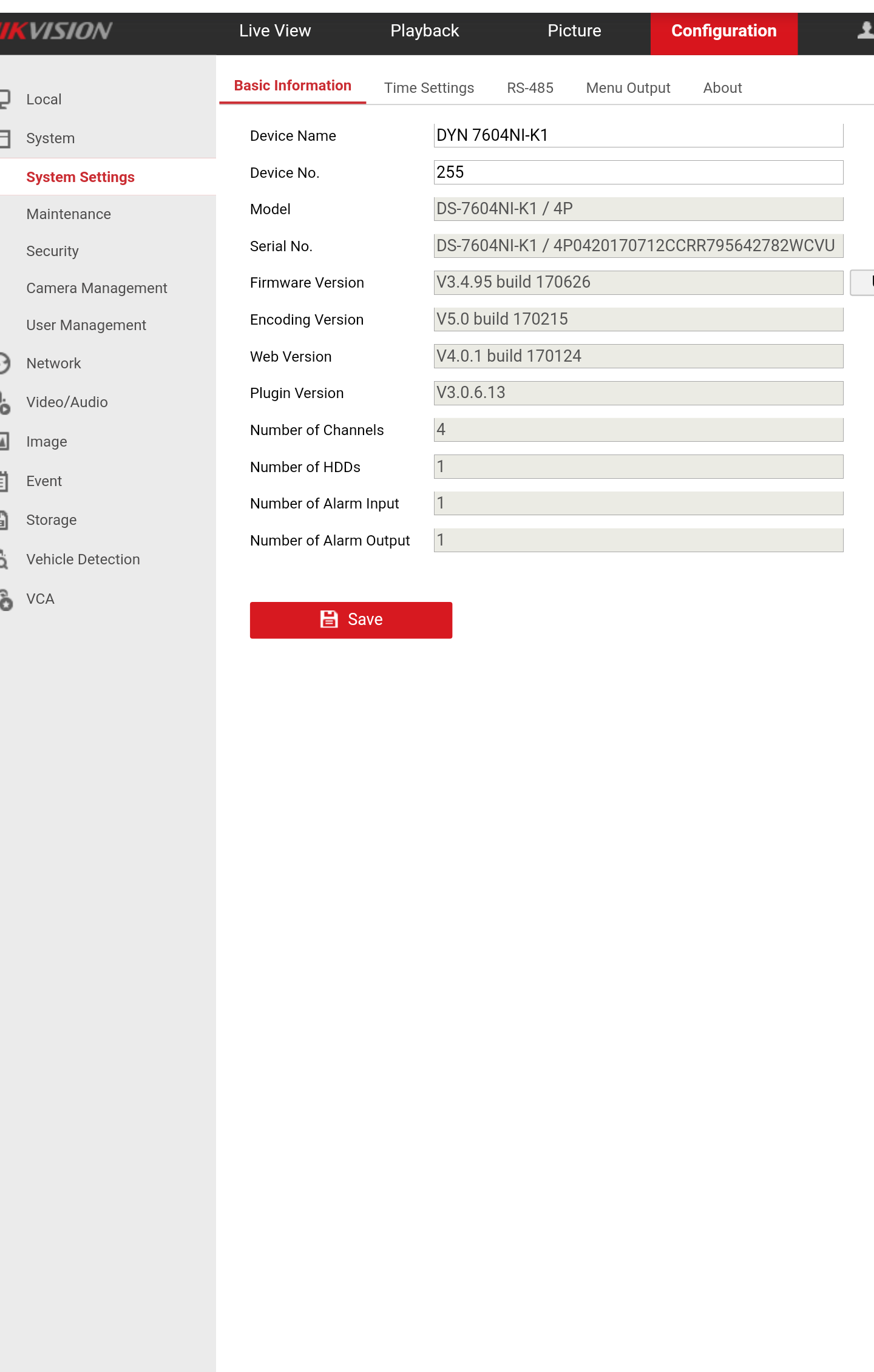Click the Event icon in sidebar
The image size is (874, 1372).
click(x=5, y=481)
